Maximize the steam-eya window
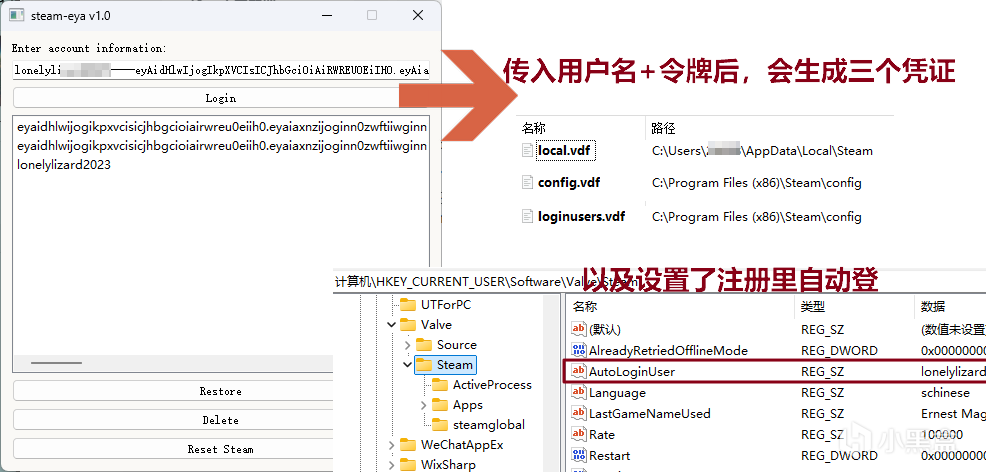Viewport: 986px width, 472px height. pos(372,15)
